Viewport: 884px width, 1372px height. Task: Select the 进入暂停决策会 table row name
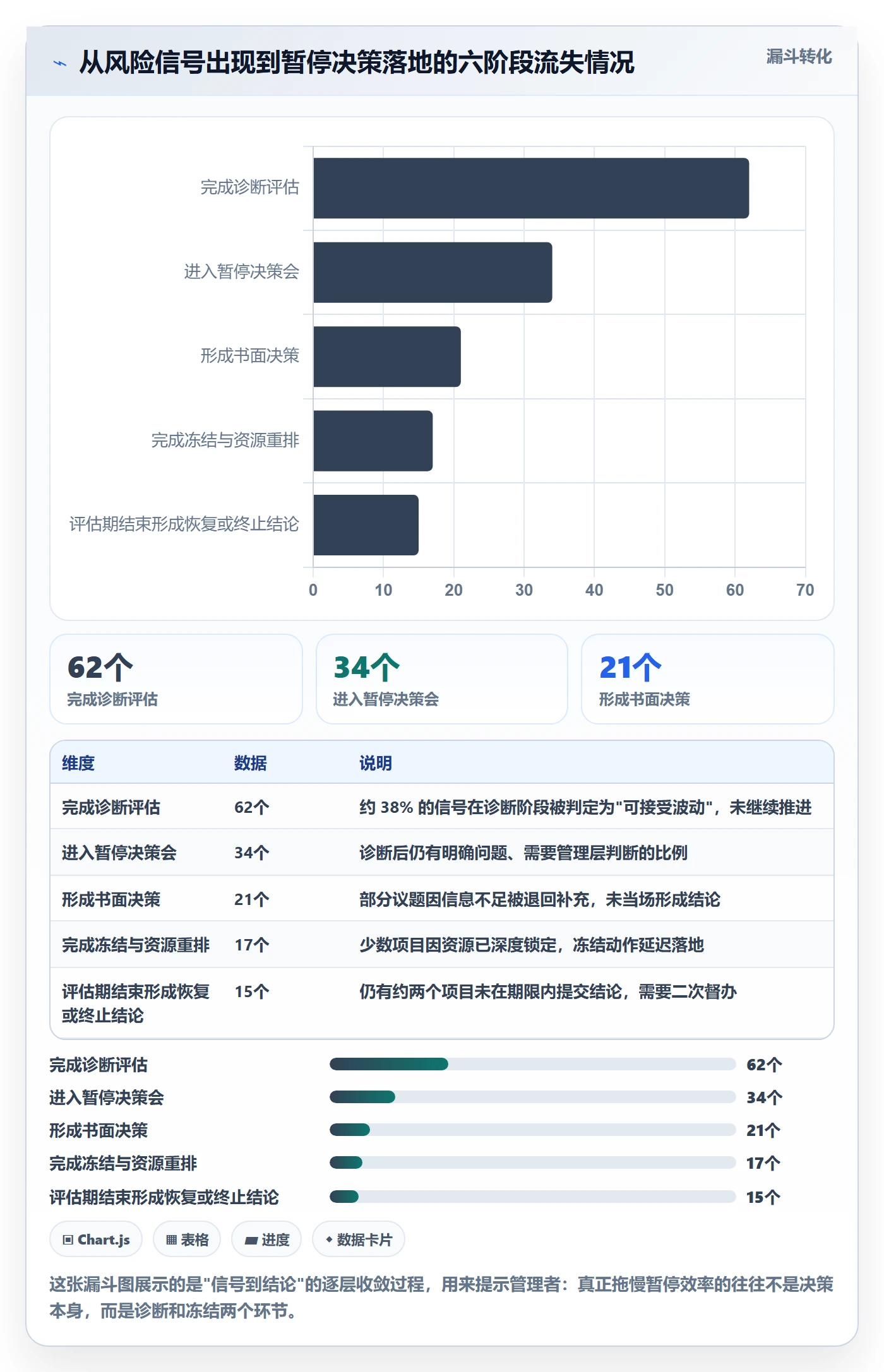click(x=119, y=853)
